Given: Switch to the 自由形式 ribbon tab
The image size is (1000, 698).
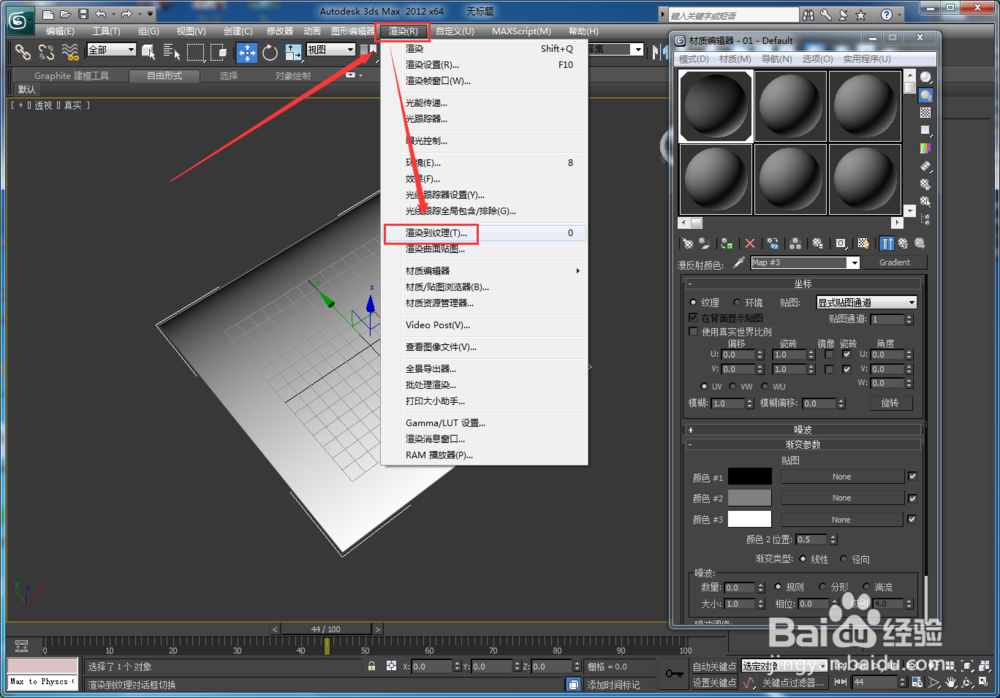Looking at the screenshot, I should [165, 75].
